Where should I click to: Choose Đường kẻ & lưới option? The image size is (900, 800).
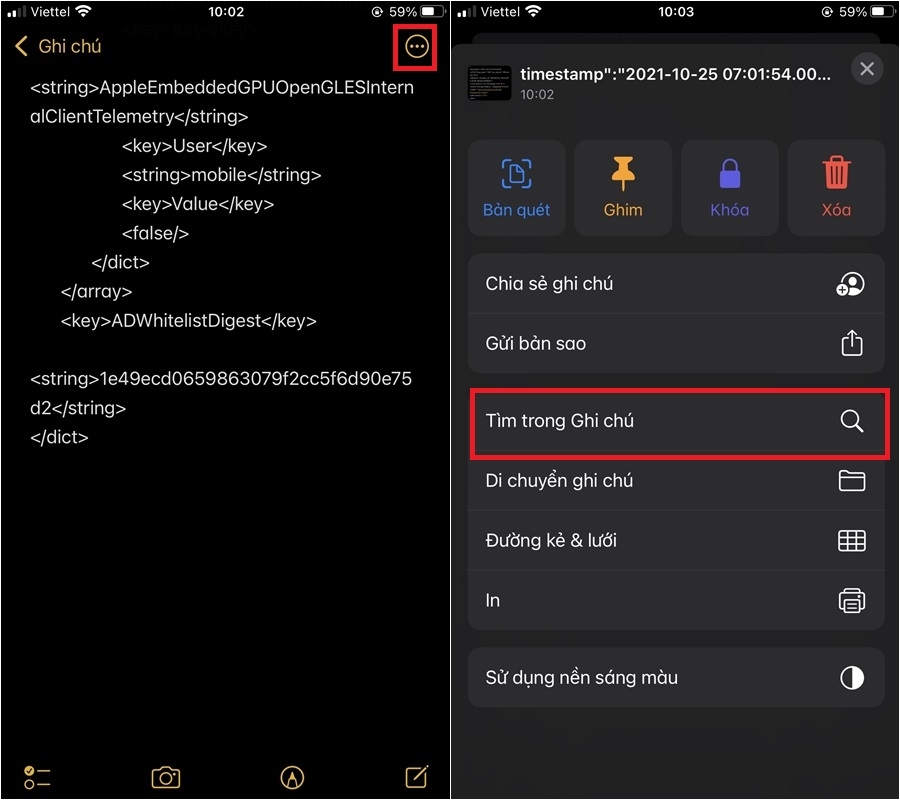coord(676,540)
